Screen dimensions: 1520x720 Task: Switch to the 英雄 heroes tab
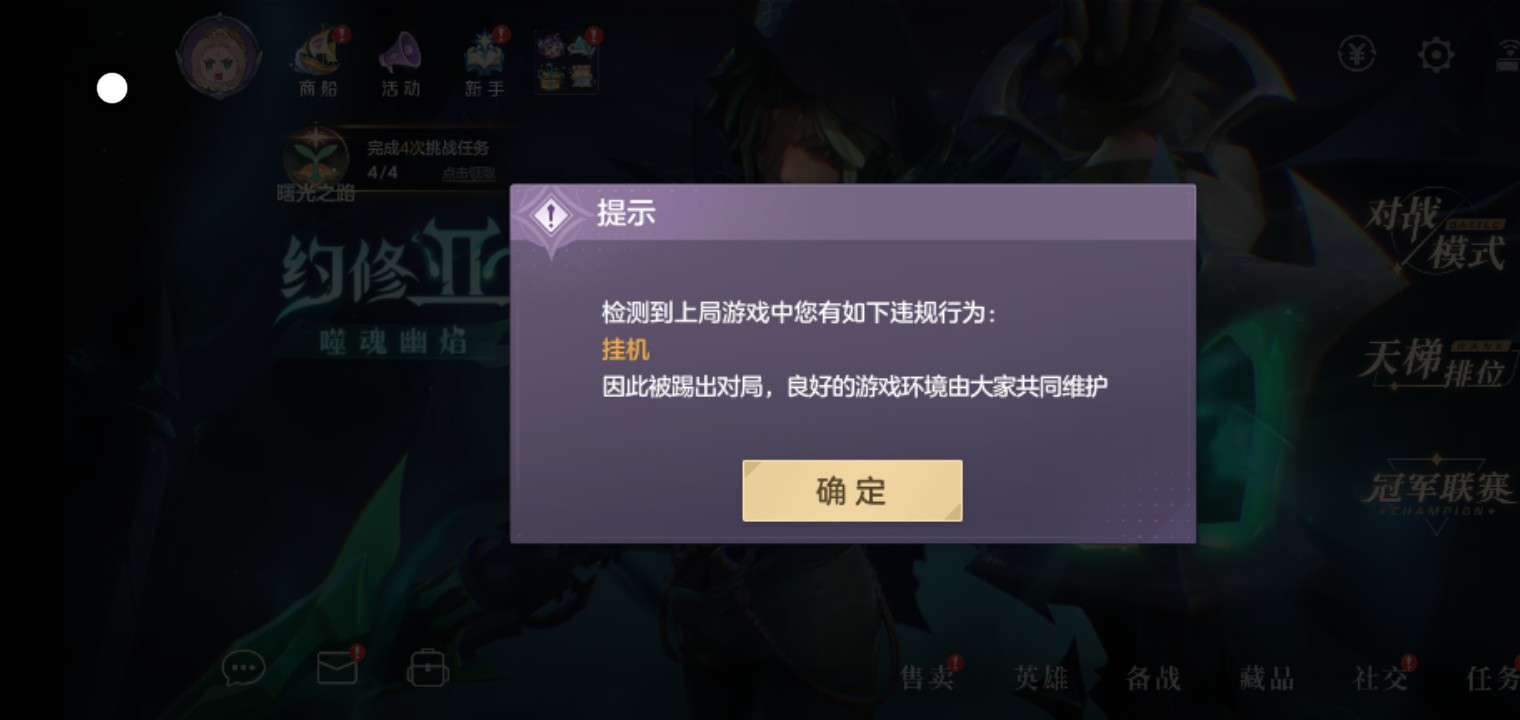[1041, 679]
